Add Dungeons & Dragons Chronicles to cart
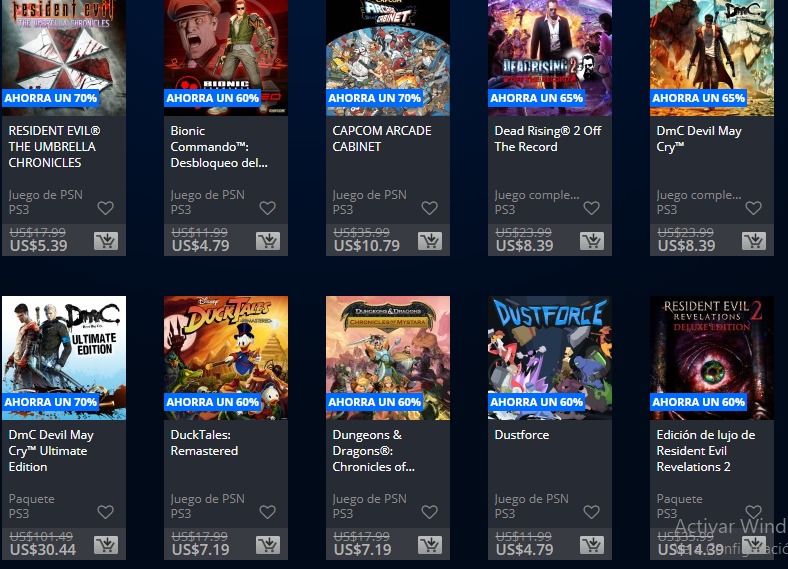This screenshot has height=569, width=788. [x=430, y=545]
